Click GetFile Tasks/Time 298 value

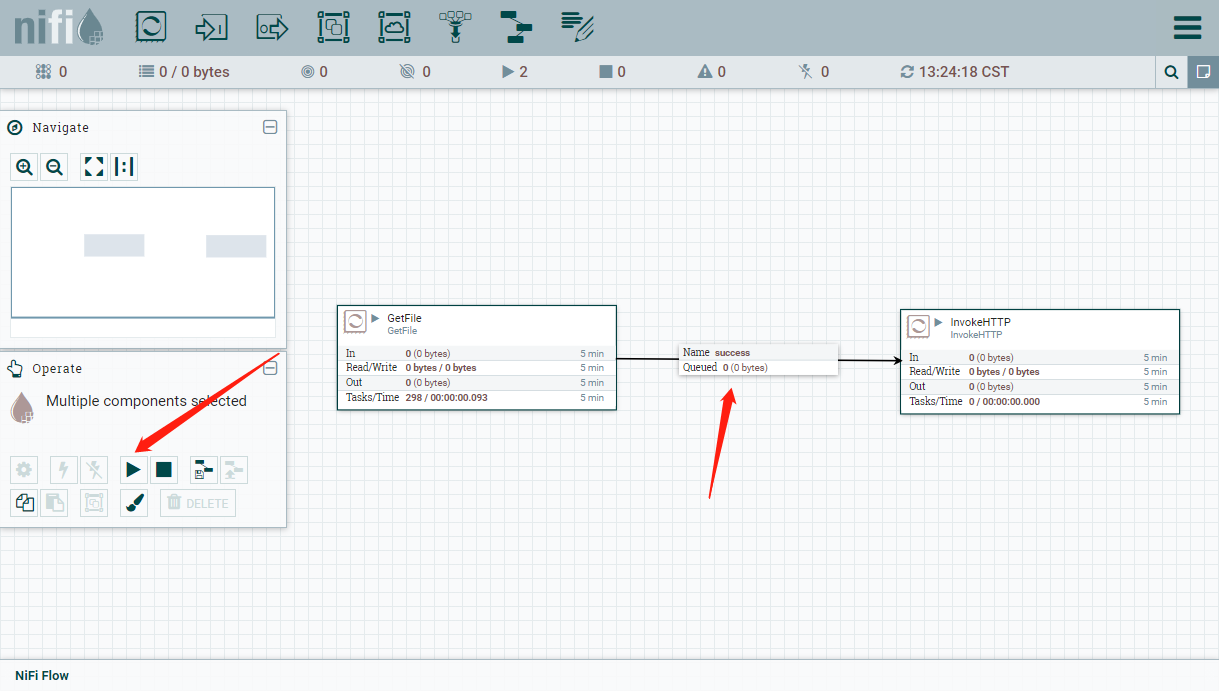[446, 397]
